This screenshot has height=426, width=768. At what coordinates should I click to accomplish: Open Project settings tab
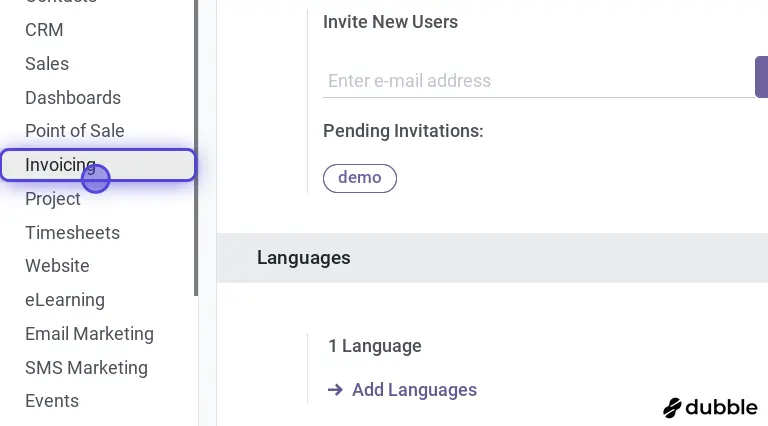point(53,199)
